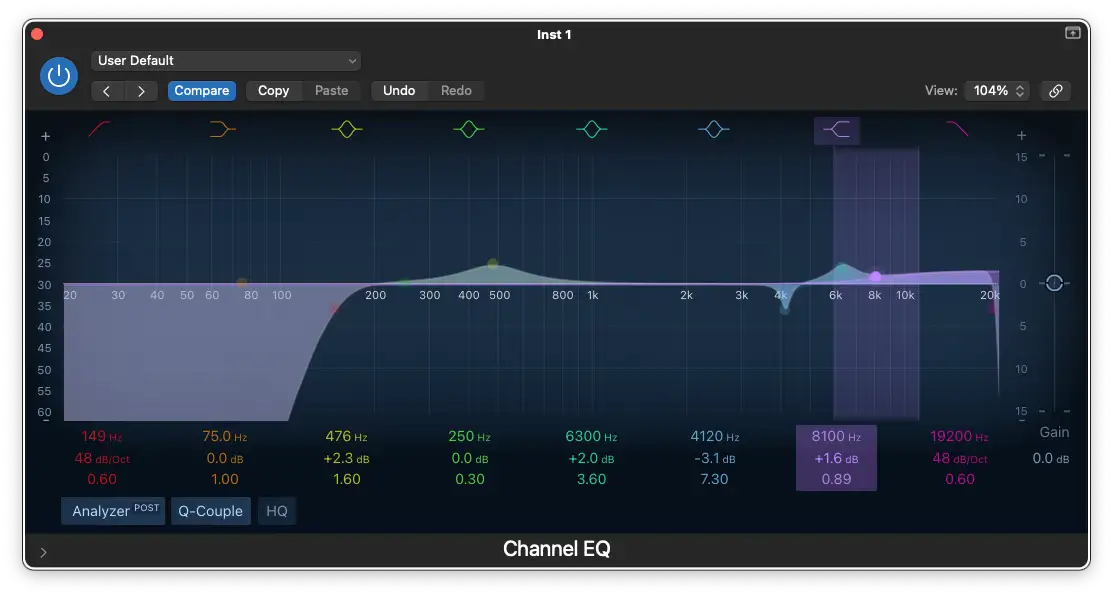Bypass the plugin with the power button
The image size is (1113, 597).
[59, 76]
